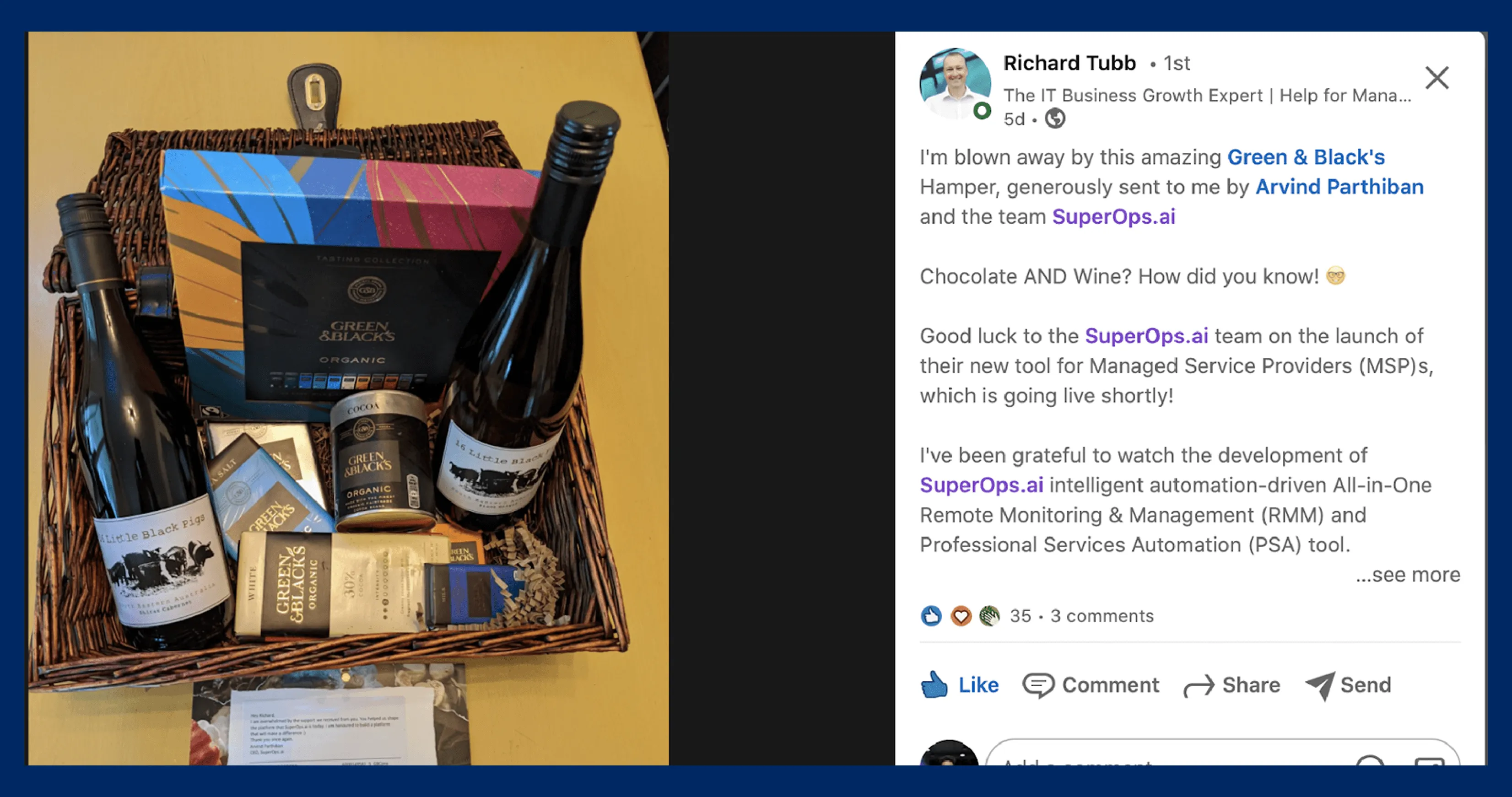Screen dimensions: 1512x797
Task: View the 35 reactions count
Action: click(1020, 616)
